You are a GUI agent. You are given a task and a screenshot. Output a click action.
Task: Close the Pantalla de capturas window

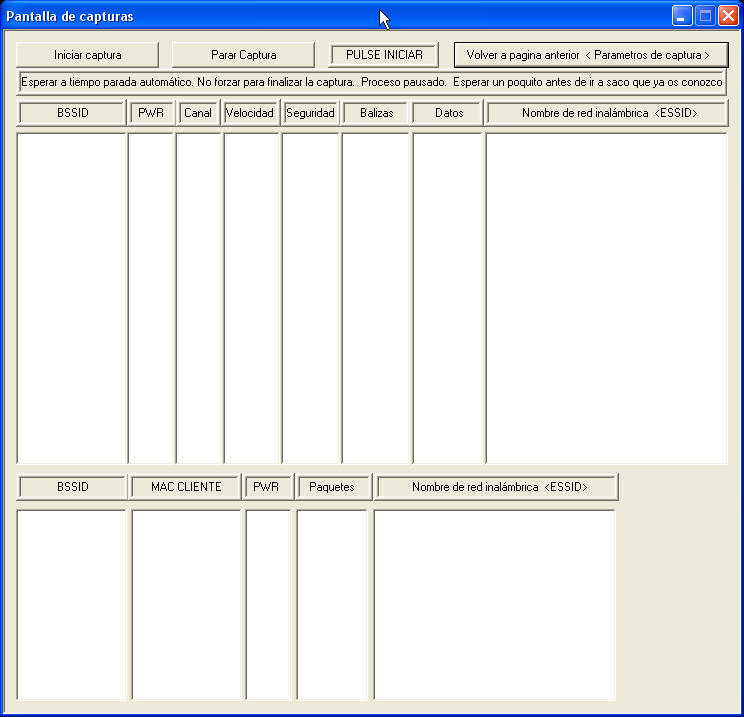pyautogui.click(x=728, y=16)
